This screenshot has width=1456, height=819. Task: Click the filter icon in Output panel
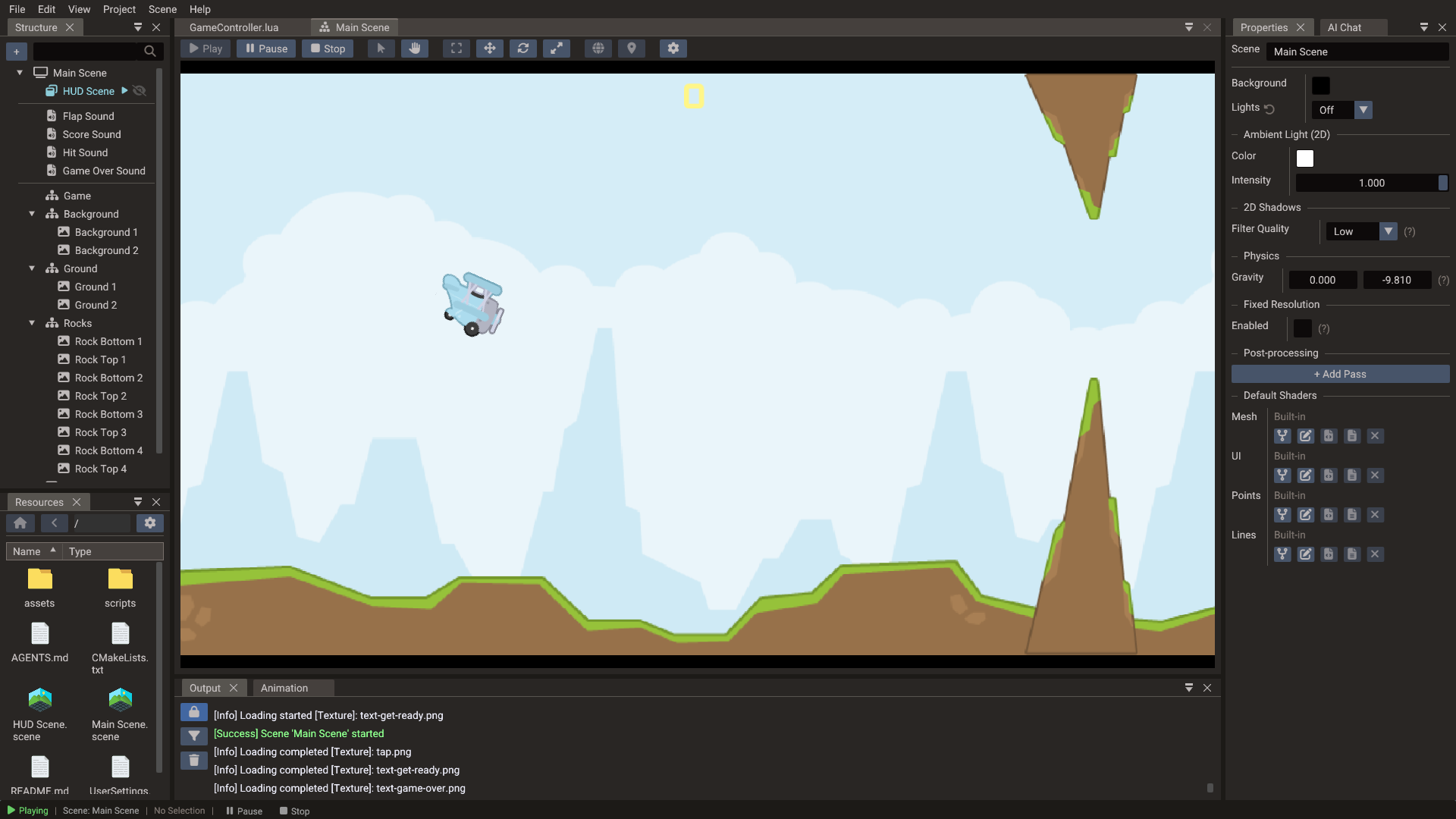194,736
